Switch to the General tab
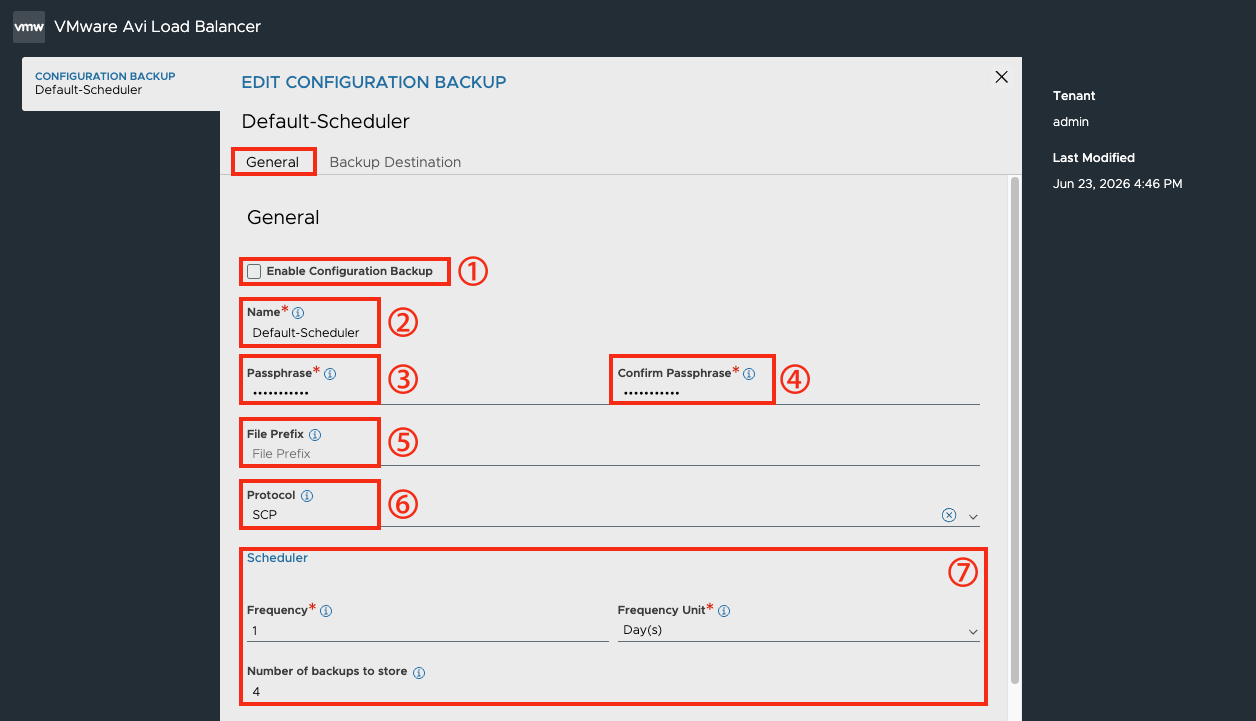 [x=273, y=162]
